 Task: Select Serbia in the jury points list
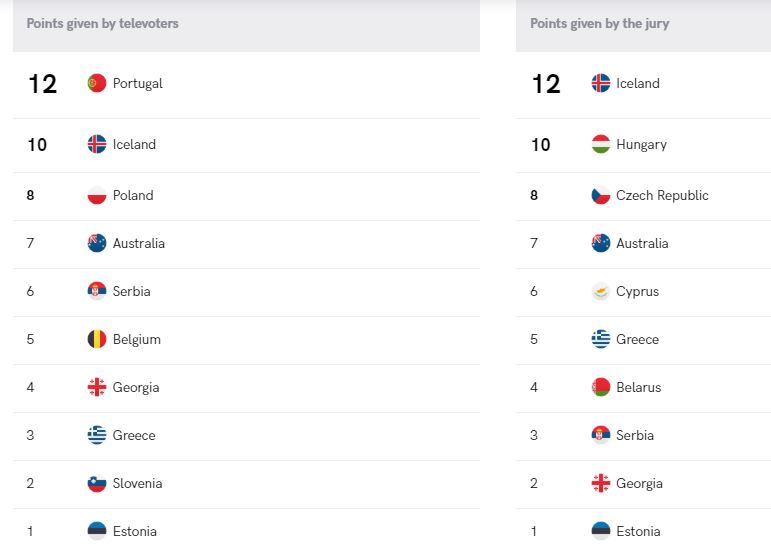pyautogui.click(x=635, y=435)
